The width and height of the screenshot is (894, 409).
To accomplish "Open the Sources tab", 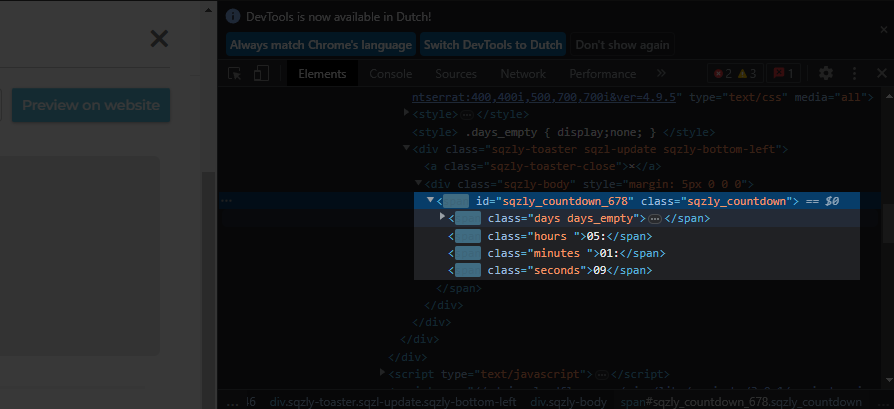I will coord(456,74).
